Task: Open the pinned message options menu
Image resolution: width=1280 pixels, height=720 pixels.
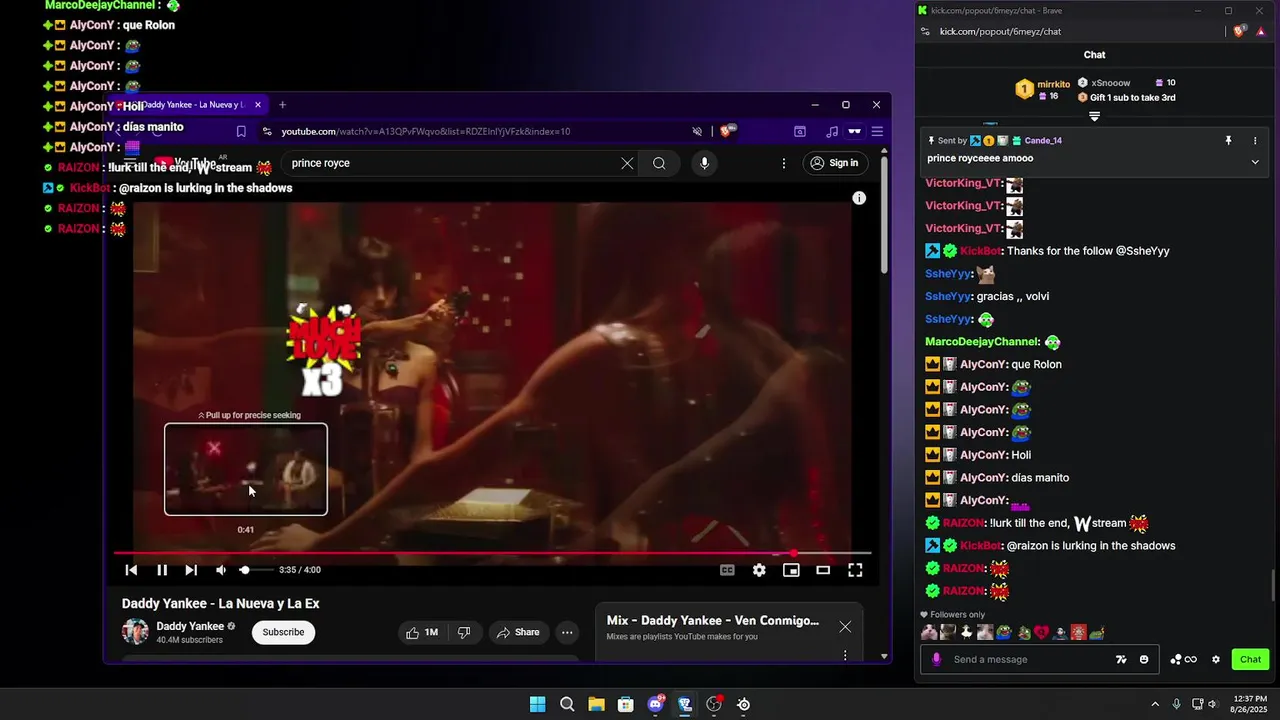Action: (x=1255, y=141)
